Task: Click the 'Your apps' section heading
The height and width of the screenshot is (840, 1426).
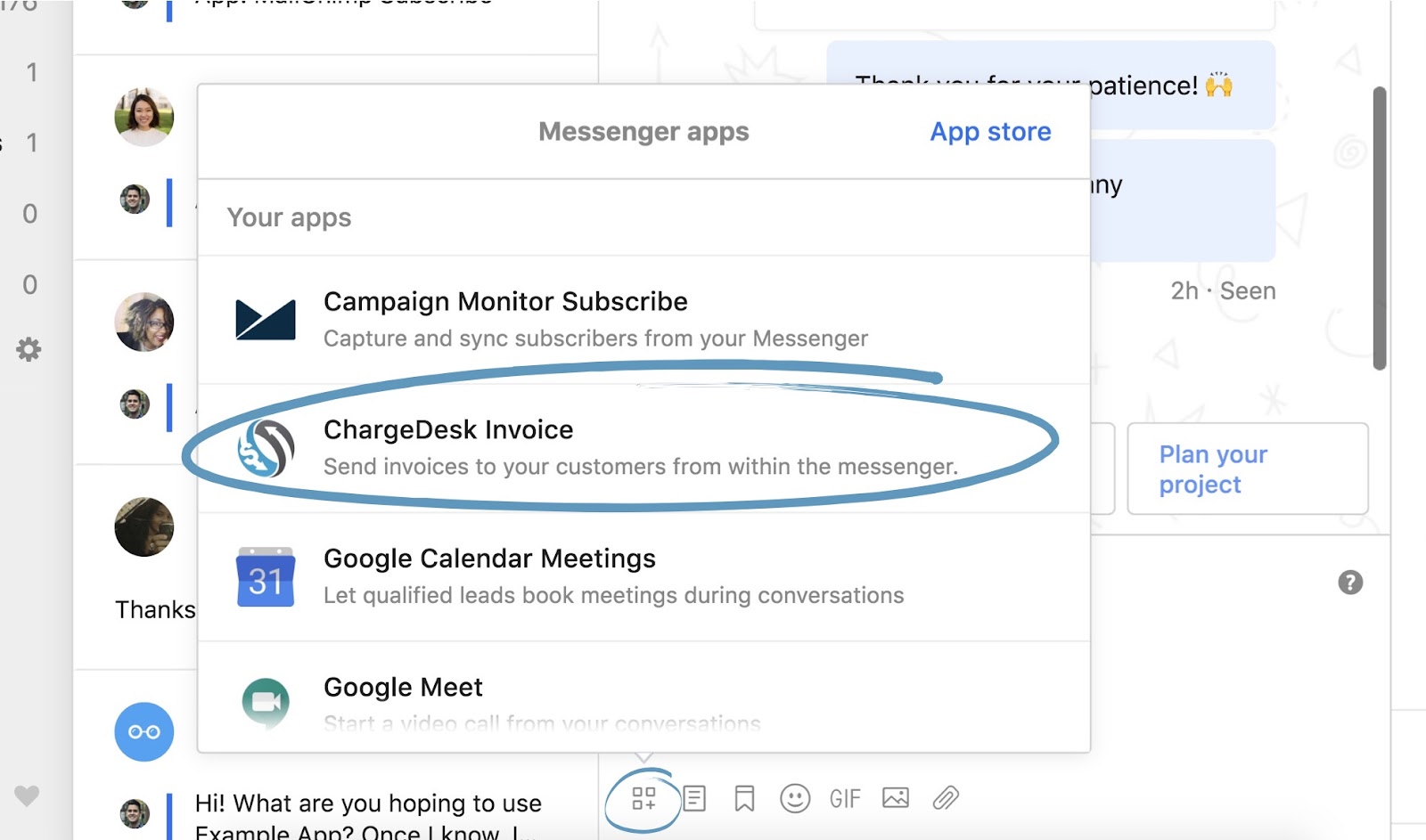Action: click(x=289, y=217)
